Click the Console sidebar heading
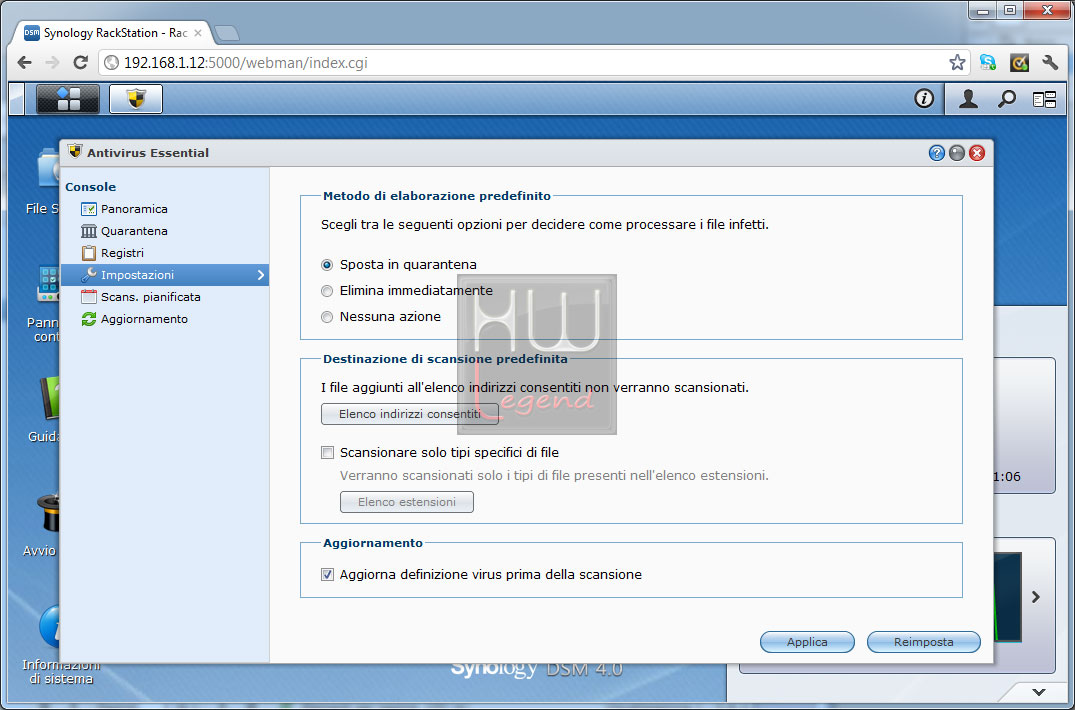Screen dimensions: 1075x710 pyautogui.click(x=90, y=187)
